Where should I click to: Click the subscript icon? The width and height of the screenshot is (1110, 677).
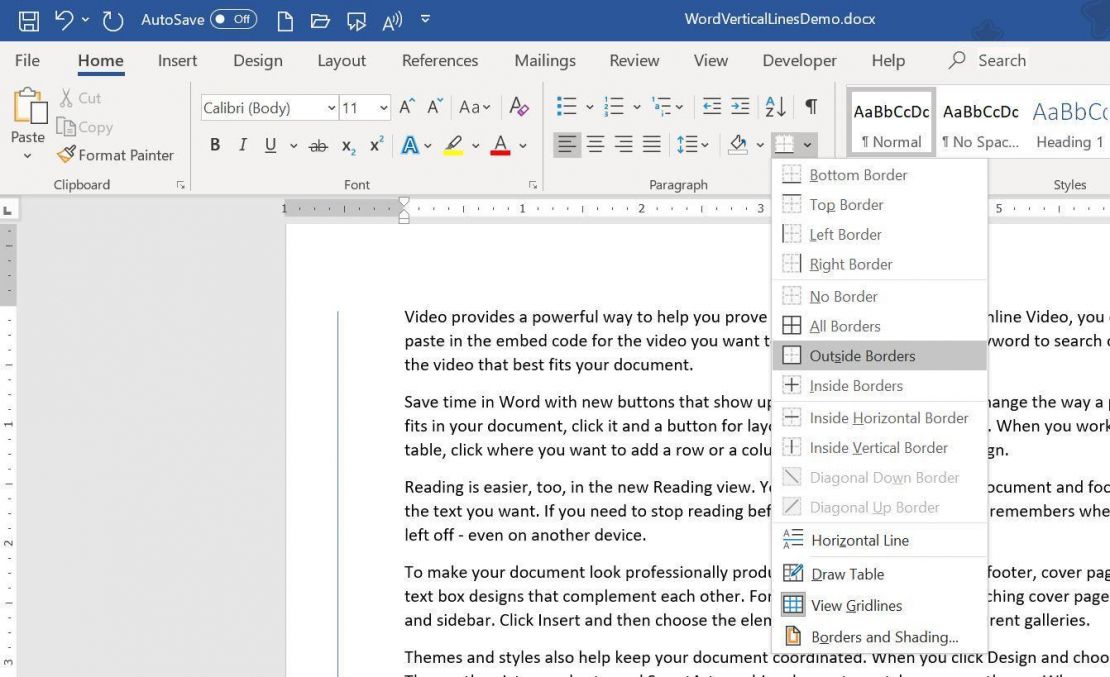(346, 147)
